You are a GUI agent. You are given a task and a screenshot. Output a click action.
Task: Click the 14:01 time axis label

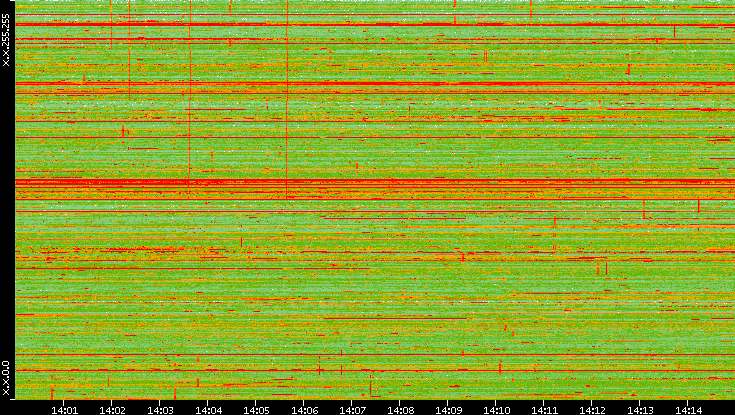point(64,410)
